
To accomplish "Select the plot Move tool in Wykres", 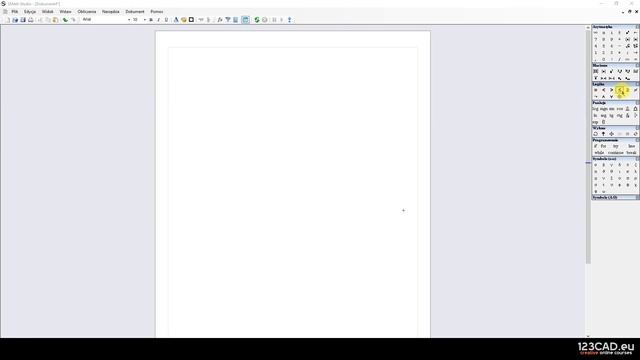I will tap(611, 134).
